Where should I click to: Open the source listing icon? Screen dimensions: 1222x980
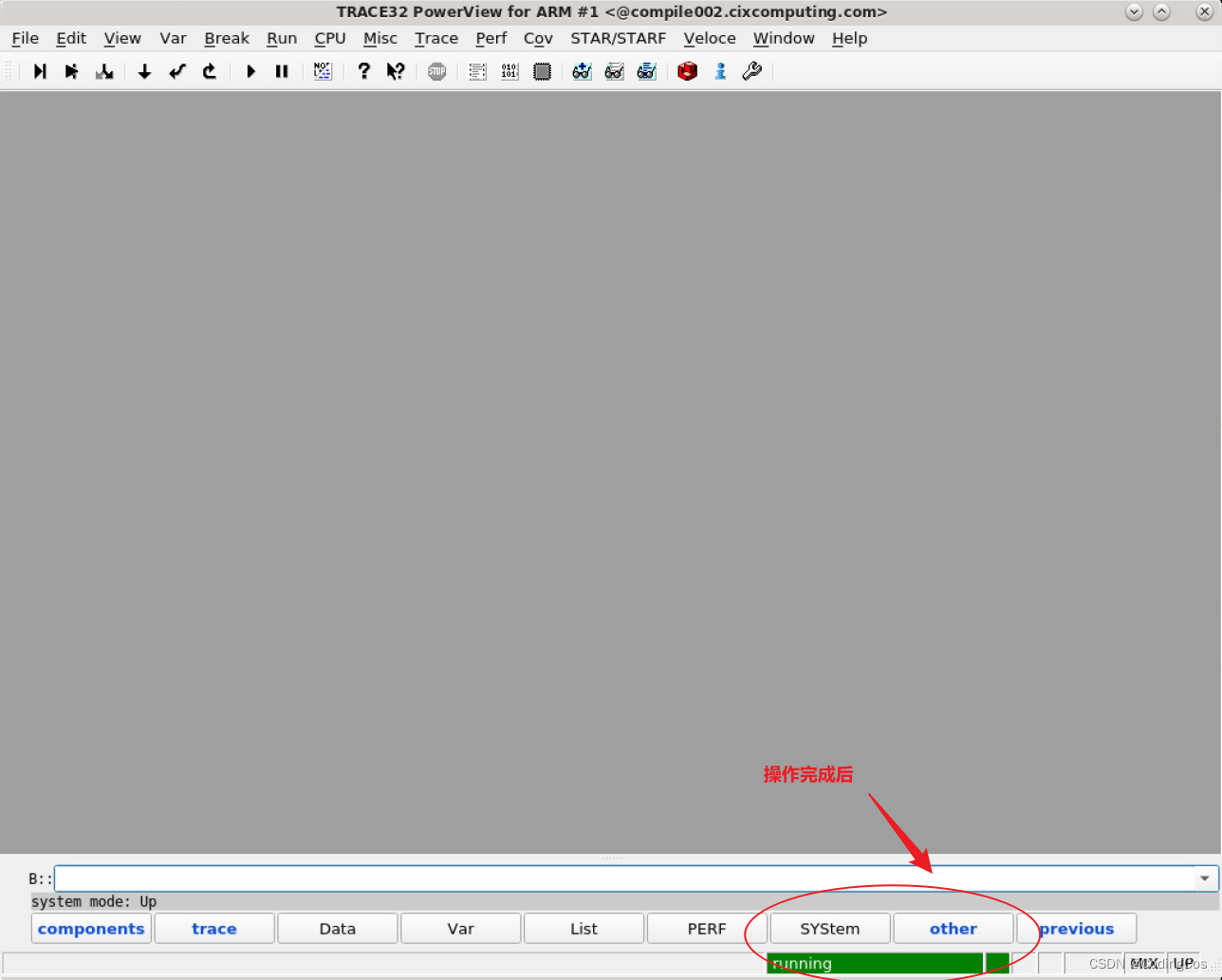click(x=477, y=71)
